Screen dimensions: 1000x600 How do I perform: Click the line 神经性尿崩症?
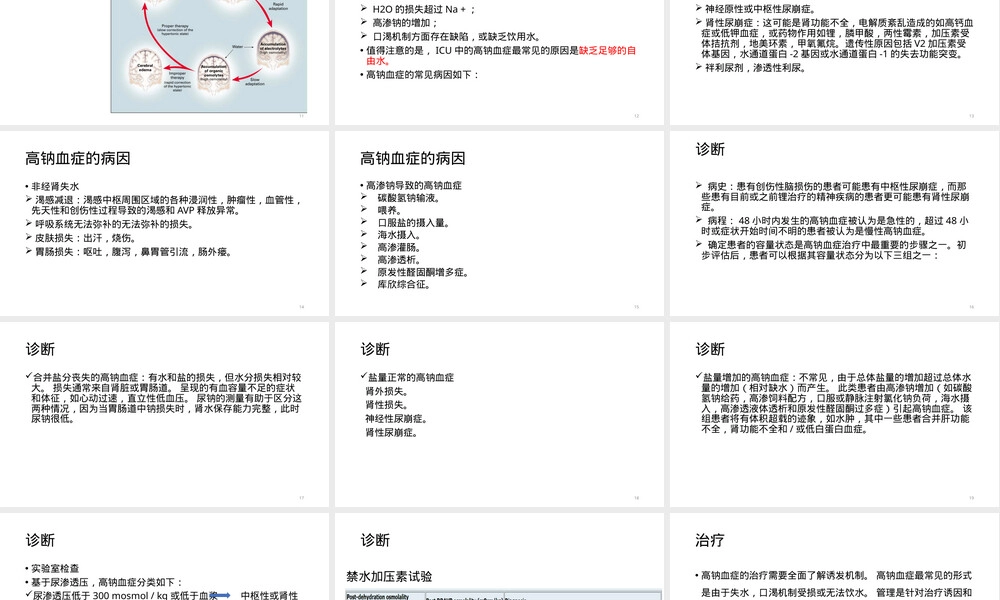(397, 419)
